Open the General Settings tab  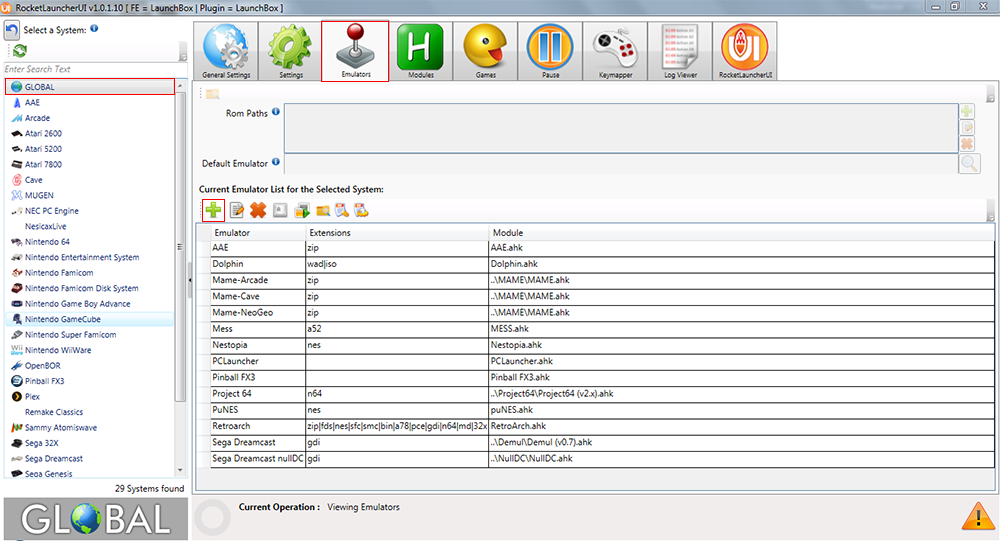[226, 51]
